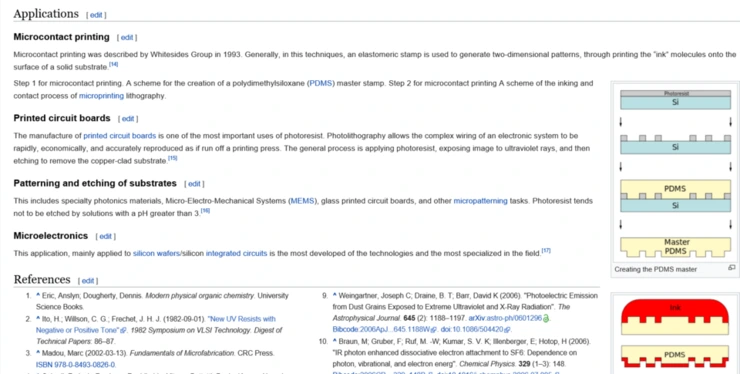Screen dimensions: 740x374
Task: Click the 'Master PDMS' stamp in the diagram
Action: click(x=675, y=247)
